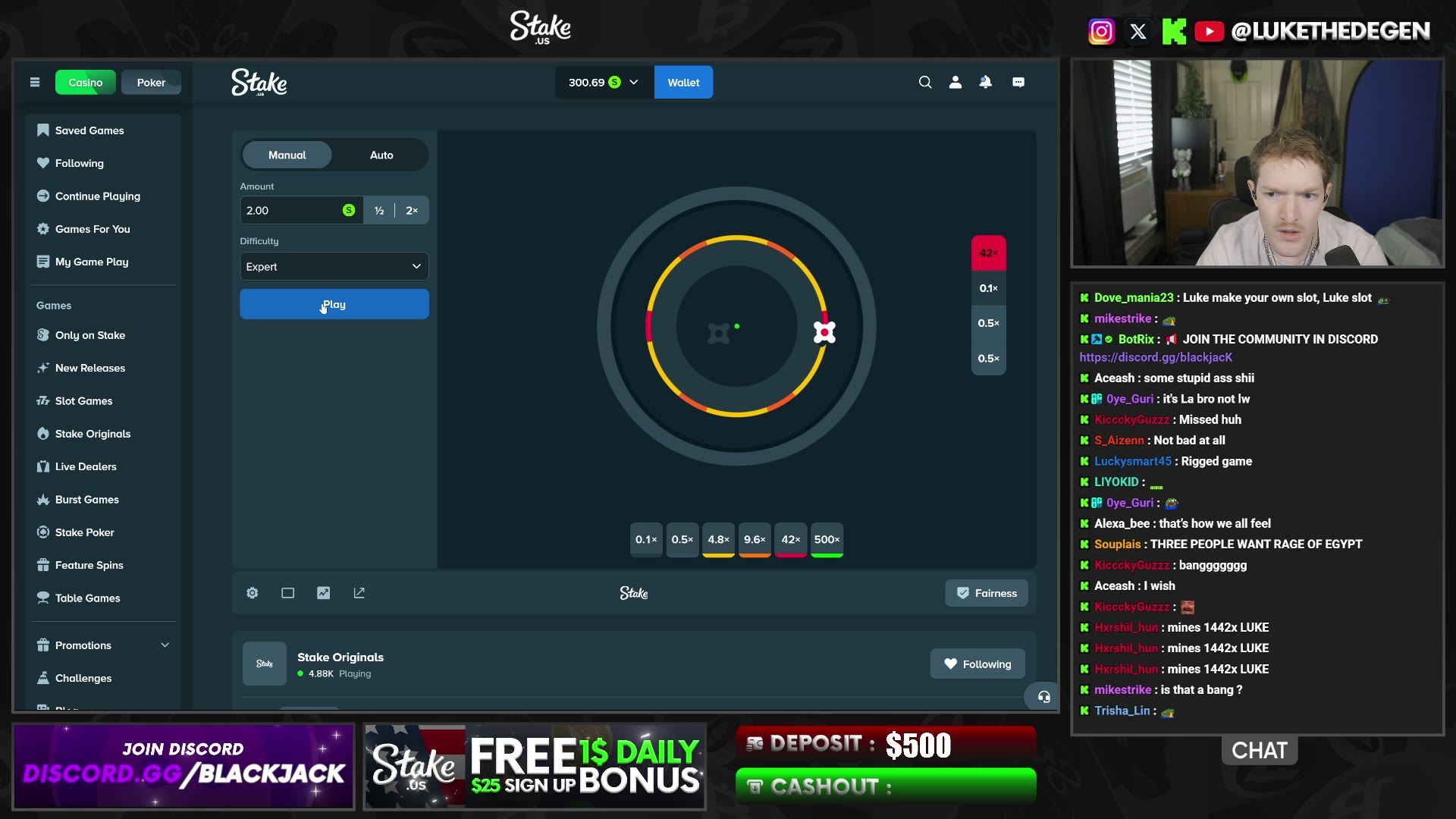The image size is (1456, 819).
Task: Open game settings gear icon
Action: pyautogui.click(x=253, y=593)
